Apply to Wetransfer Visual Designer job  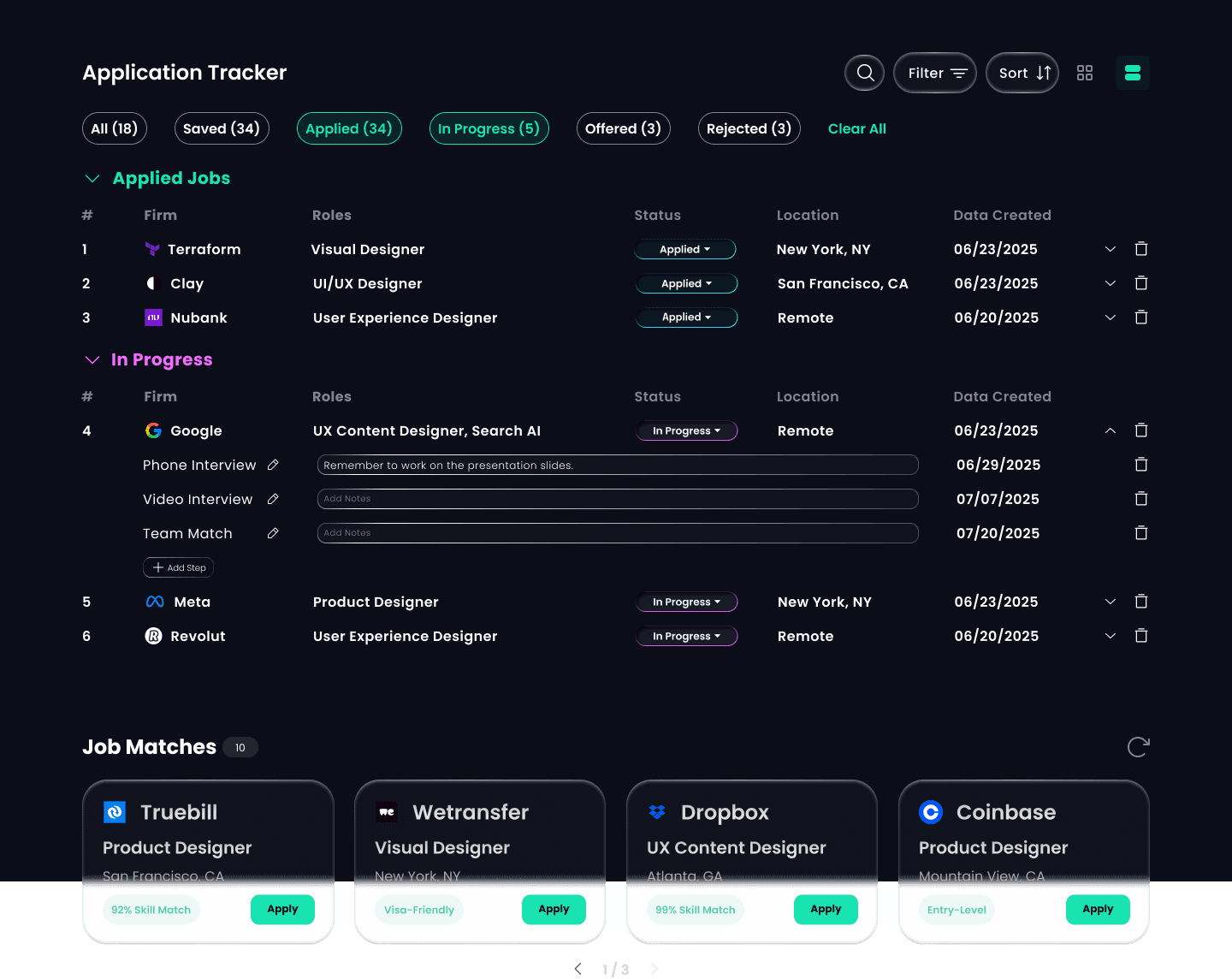[x=554, y=909]
